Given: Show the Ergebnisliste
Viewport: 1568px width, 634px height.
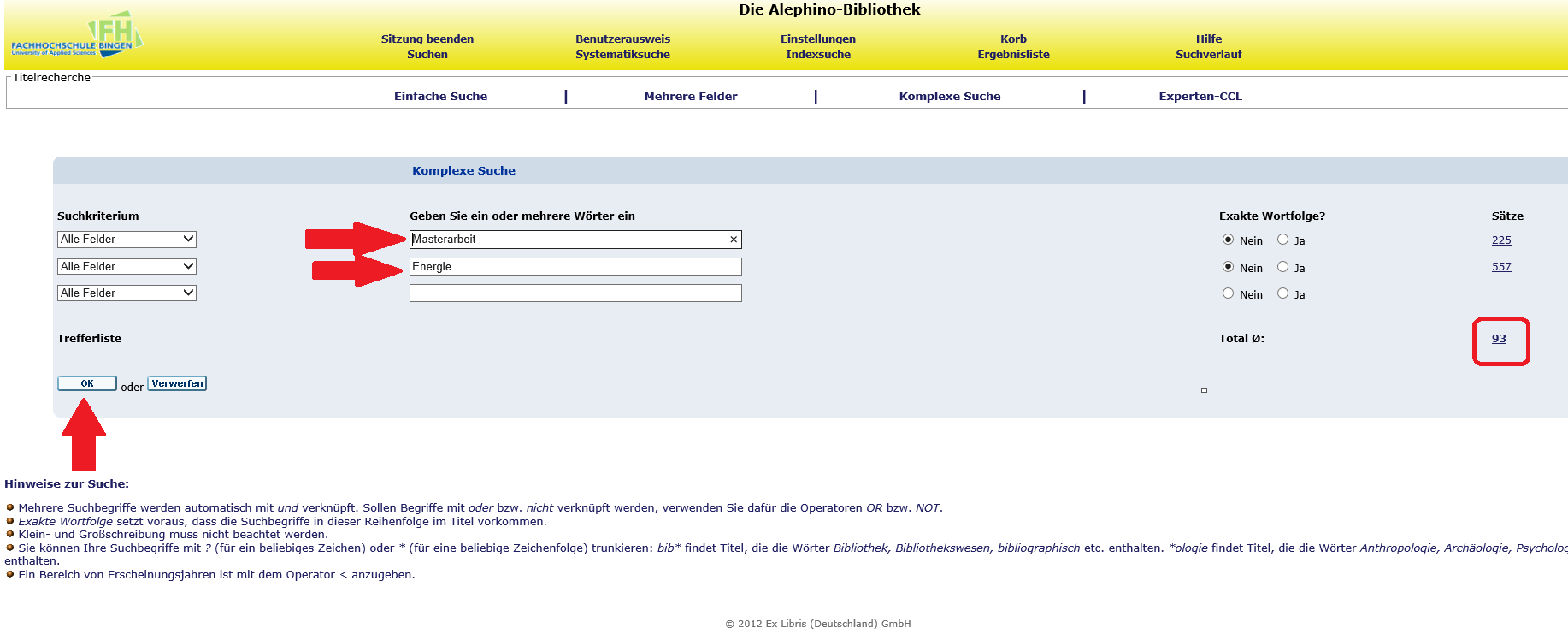Looking at the screenshot, I should (1013, 55).
